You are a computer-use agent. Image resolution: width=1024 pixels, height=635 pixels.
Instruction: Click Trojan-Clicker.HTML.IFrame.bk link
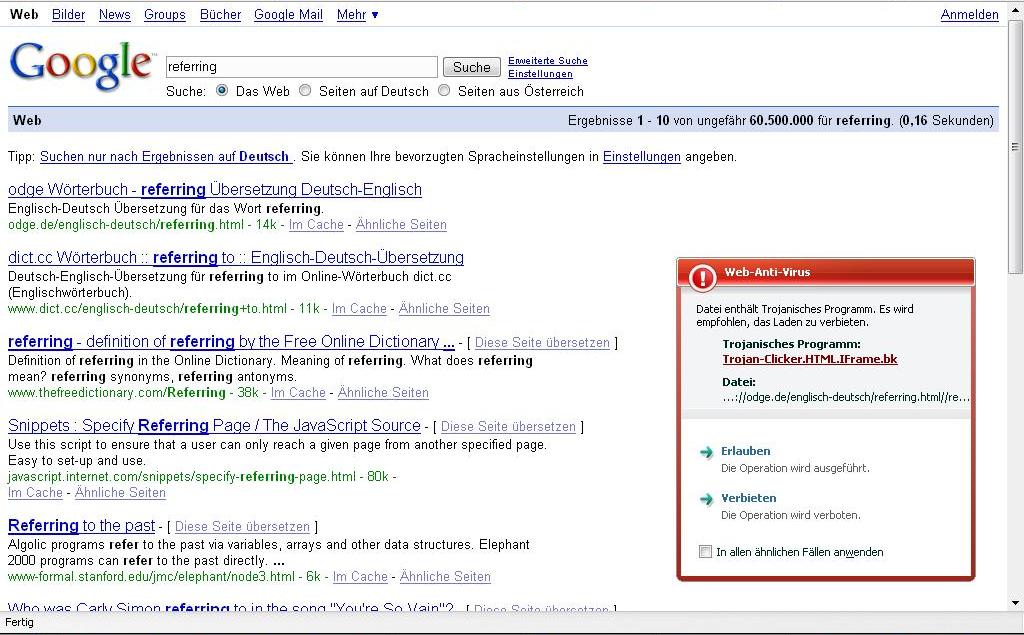[810, 359]
